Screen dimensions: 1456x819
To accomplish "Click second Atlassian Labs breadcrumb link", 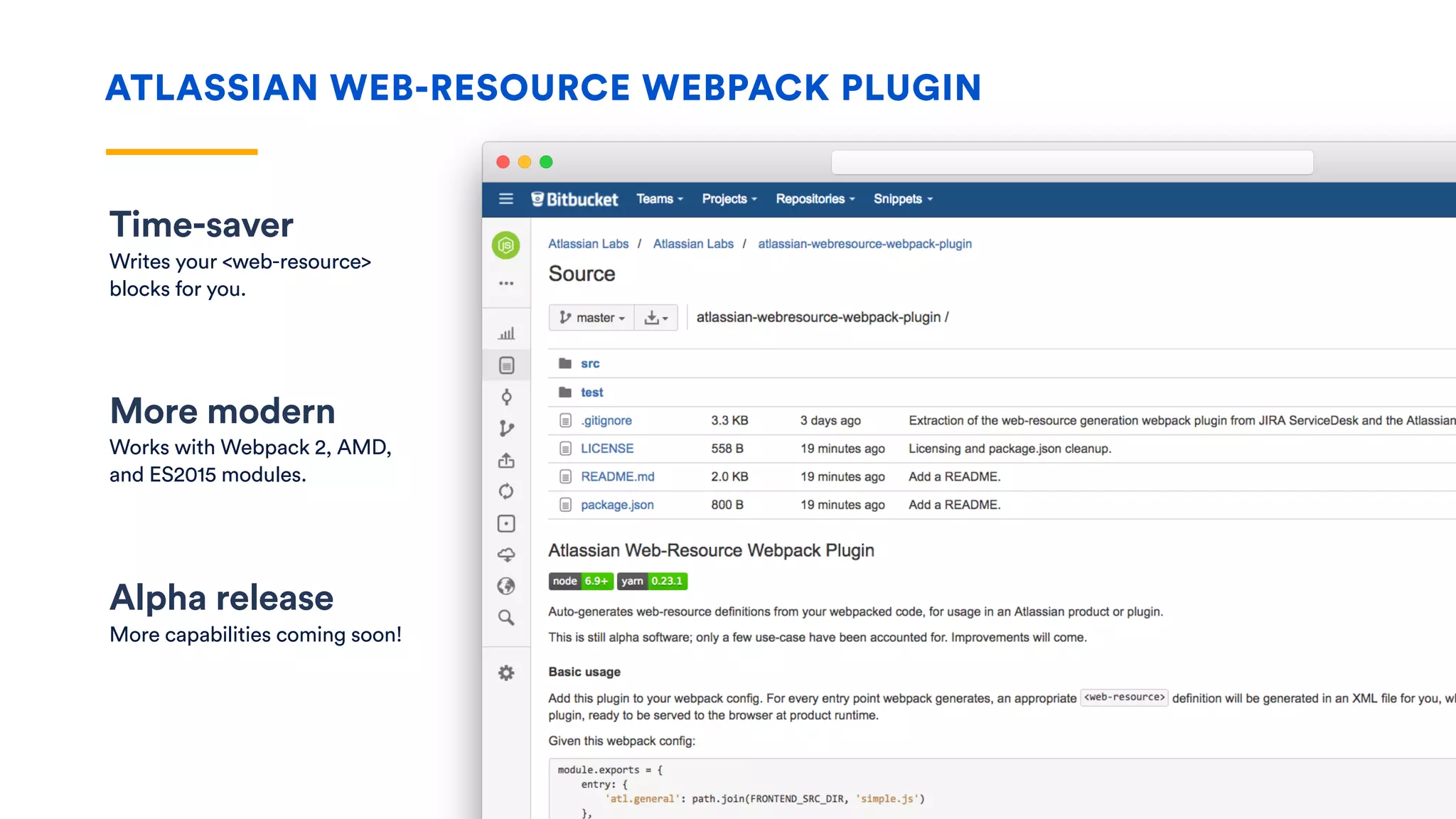I will (x=693, y=244).
